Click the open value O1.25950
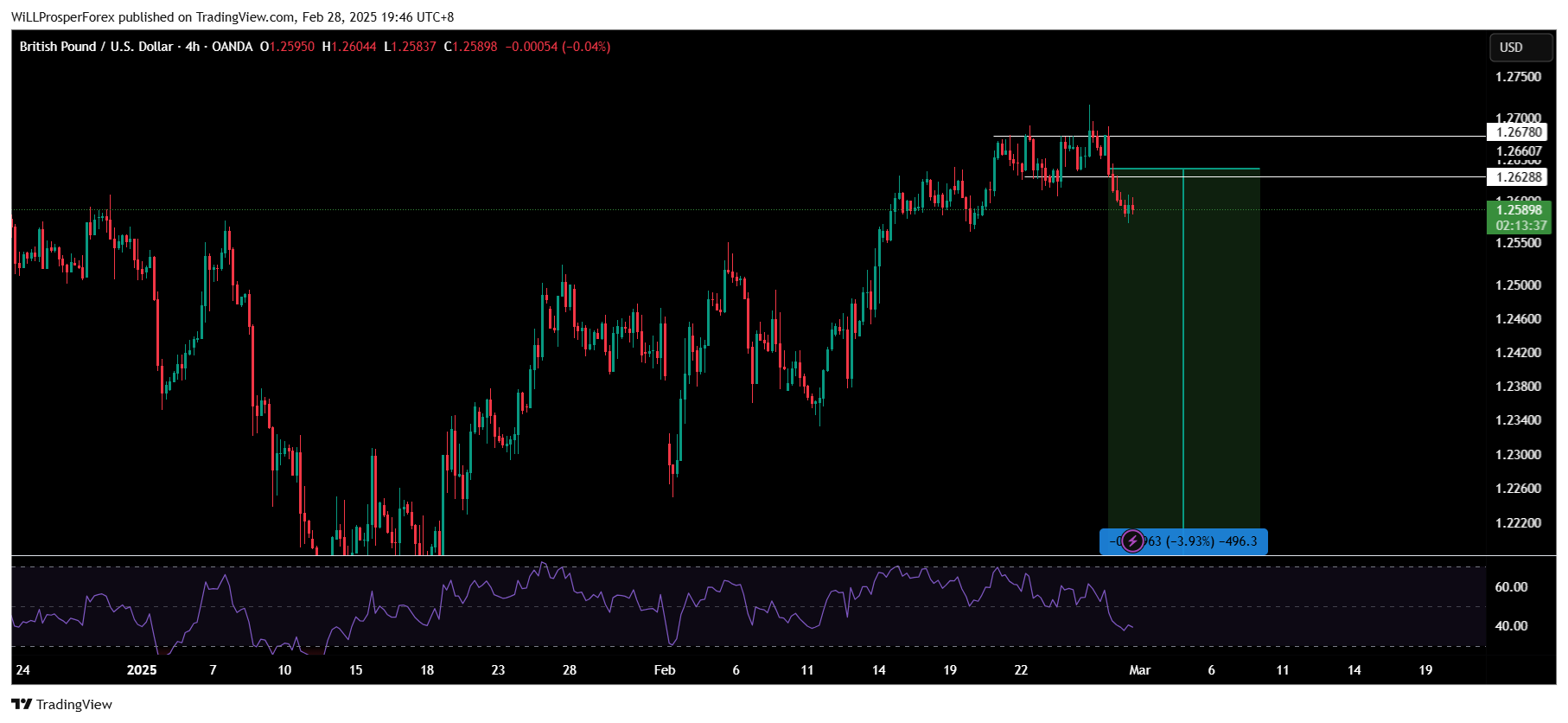The height and width of the screenshot is (723, 1568). point(287,47)
